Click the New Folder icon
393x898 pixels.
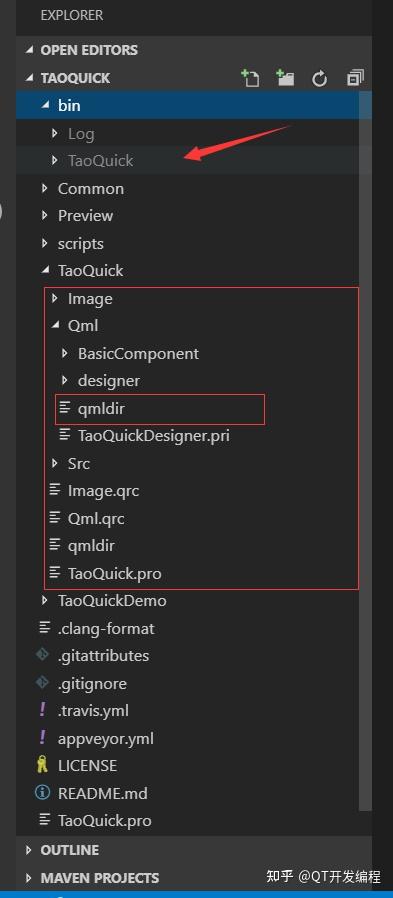tap(285, 78)
